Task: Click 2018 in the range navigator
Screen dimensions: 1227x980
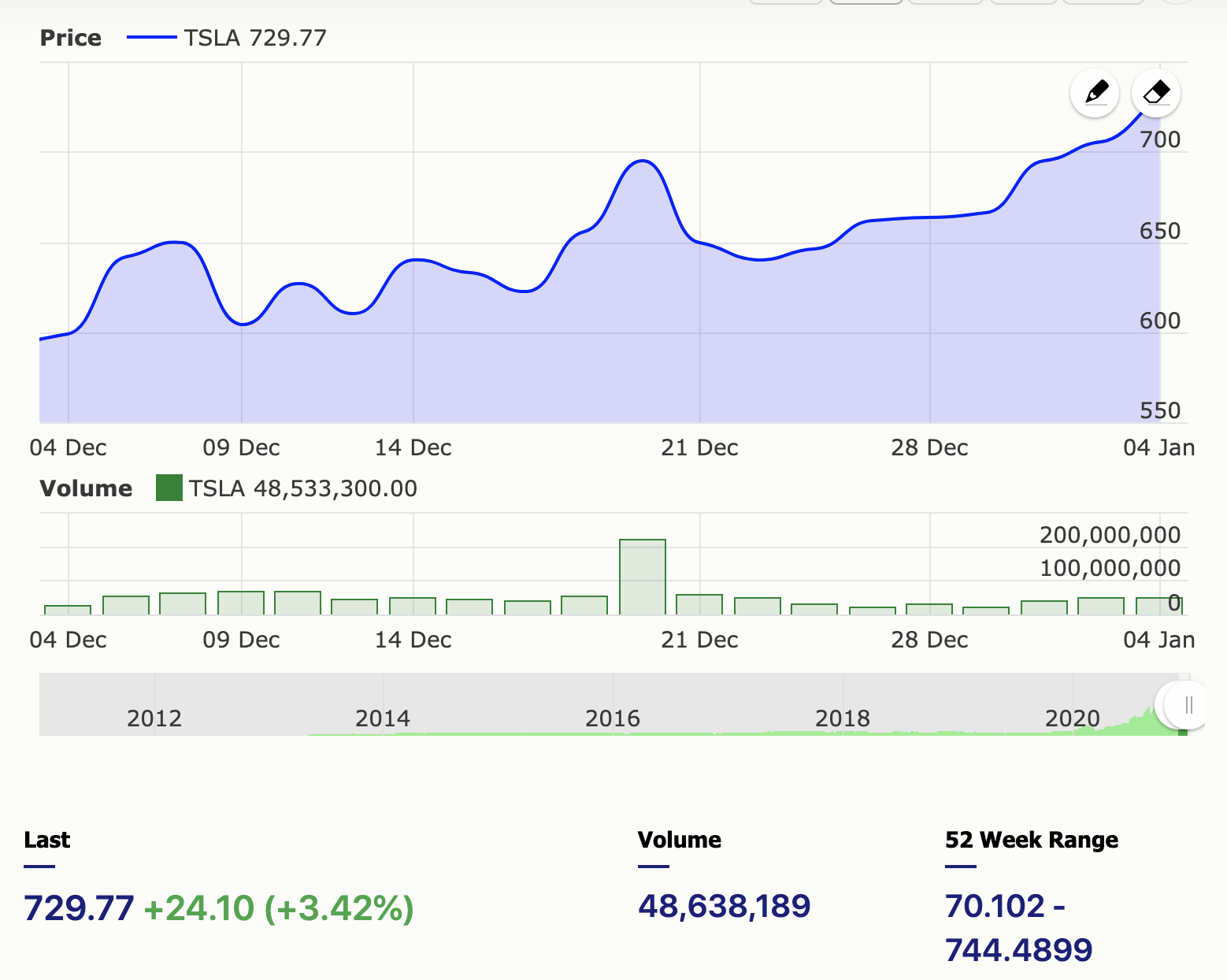Action: (843, 718)
